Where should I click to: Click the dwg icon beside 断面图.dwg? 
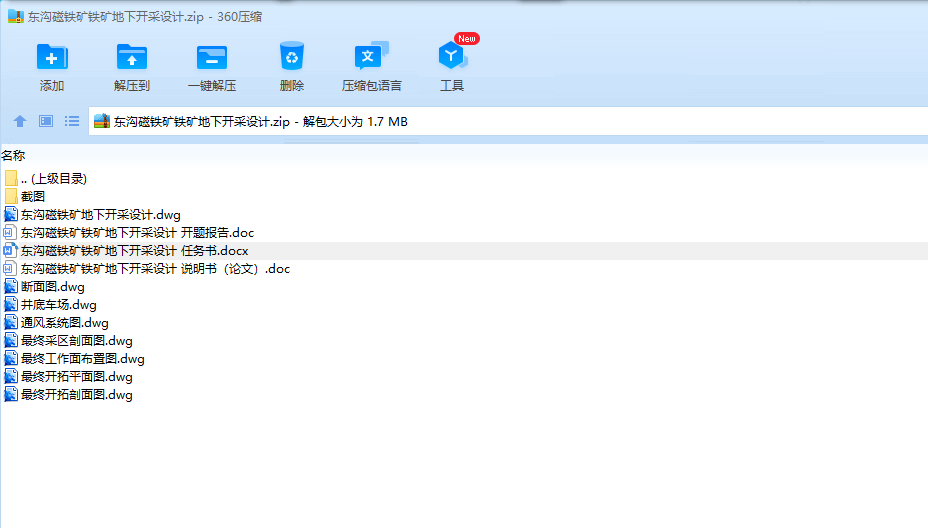(x=11, y=287)
